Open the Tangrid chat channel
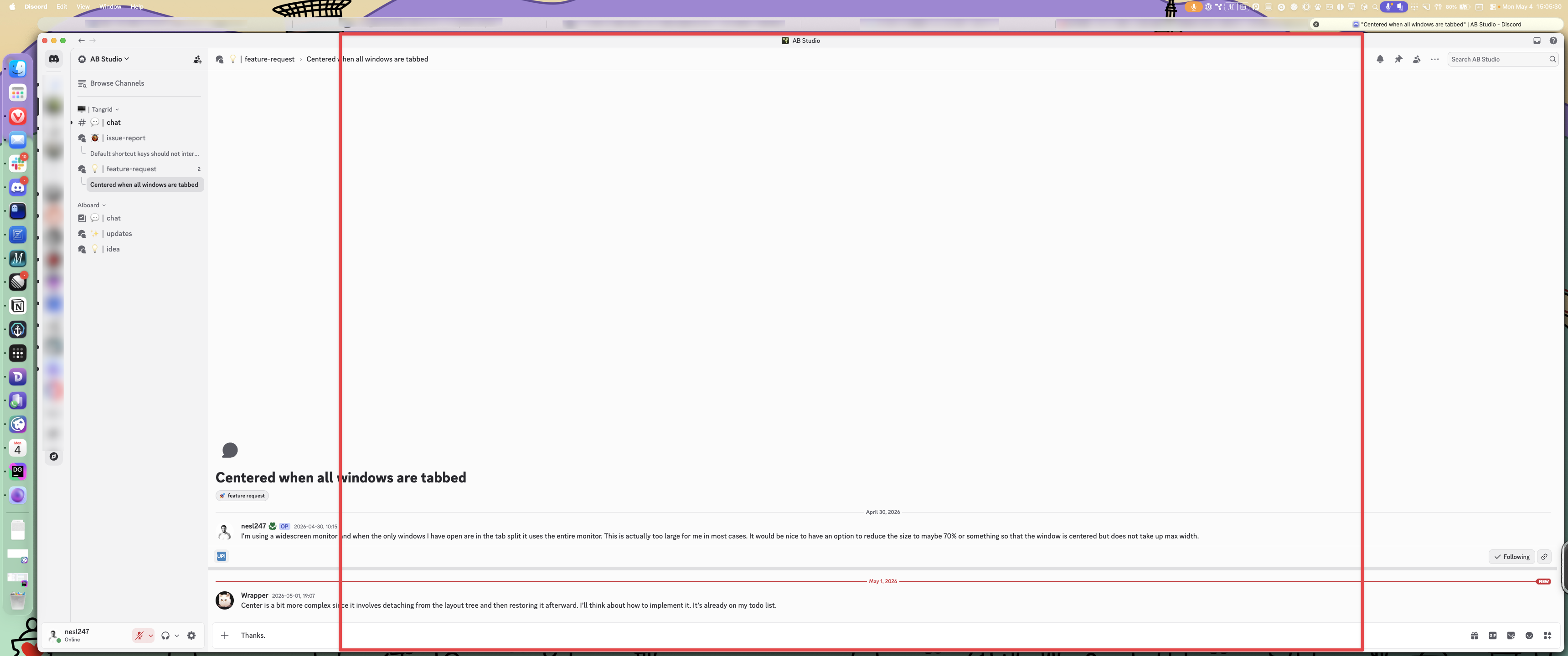This screenshot has height=656, width=1568. (140, 122)
